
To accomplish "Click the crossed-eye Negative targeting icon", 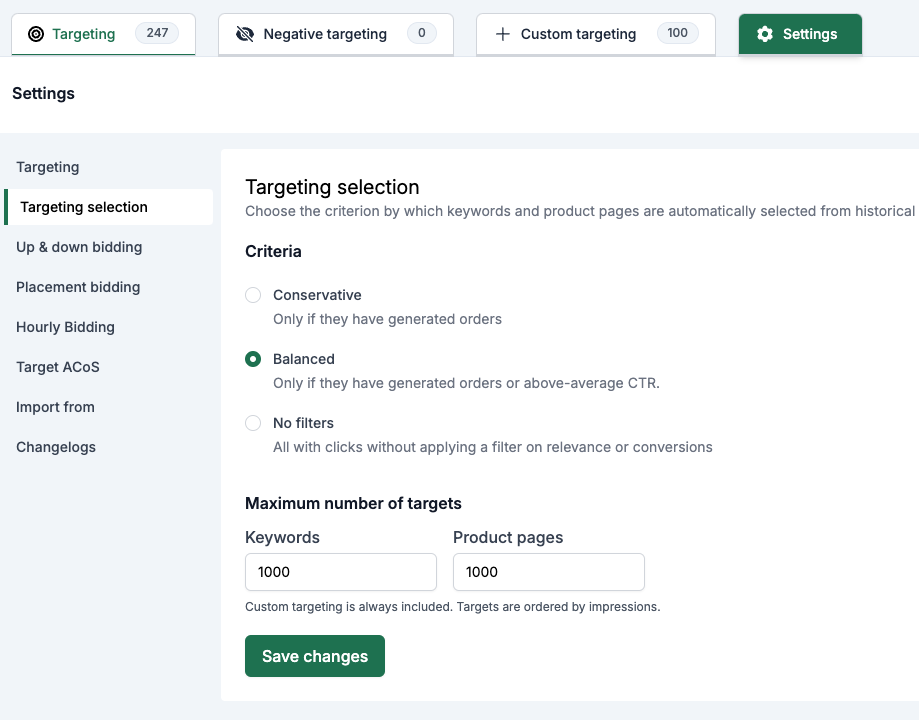I will click(244, 34).
